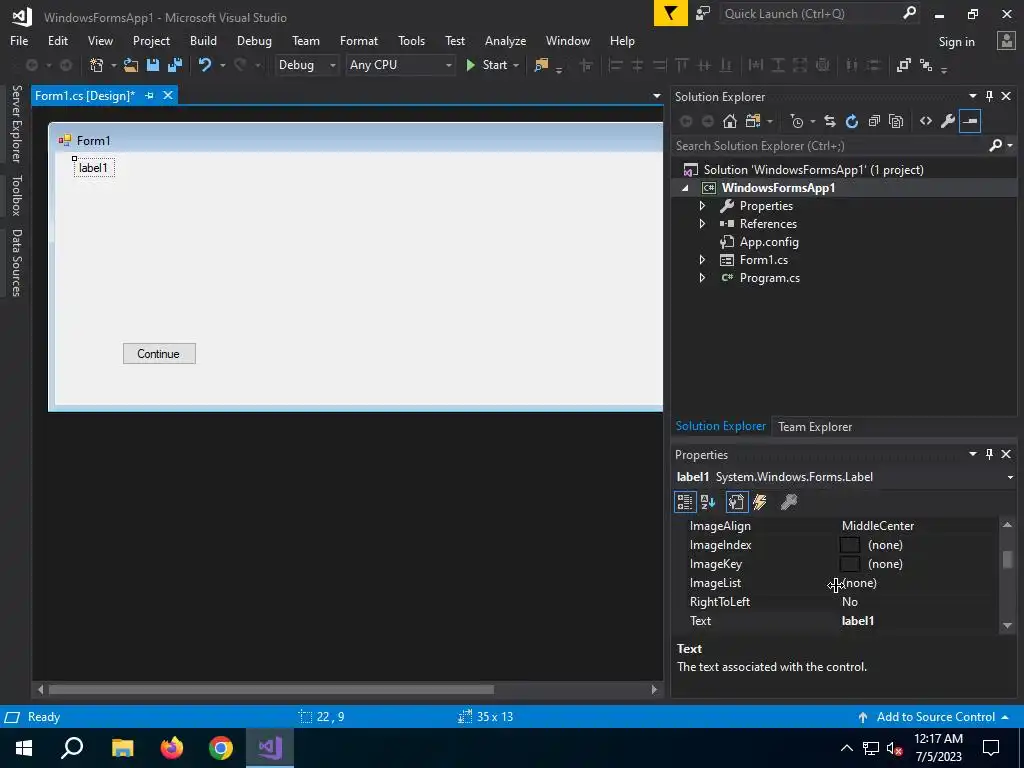The width and height of the screenshot is (1024, 768).
Task: Click the Save All toolbar icon
Action: 175,65
